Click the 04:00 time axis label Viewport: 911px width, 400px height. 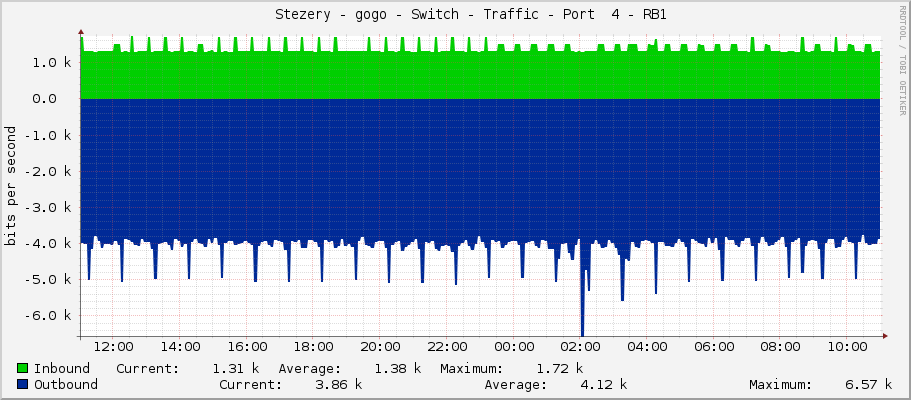click(646, 347)
